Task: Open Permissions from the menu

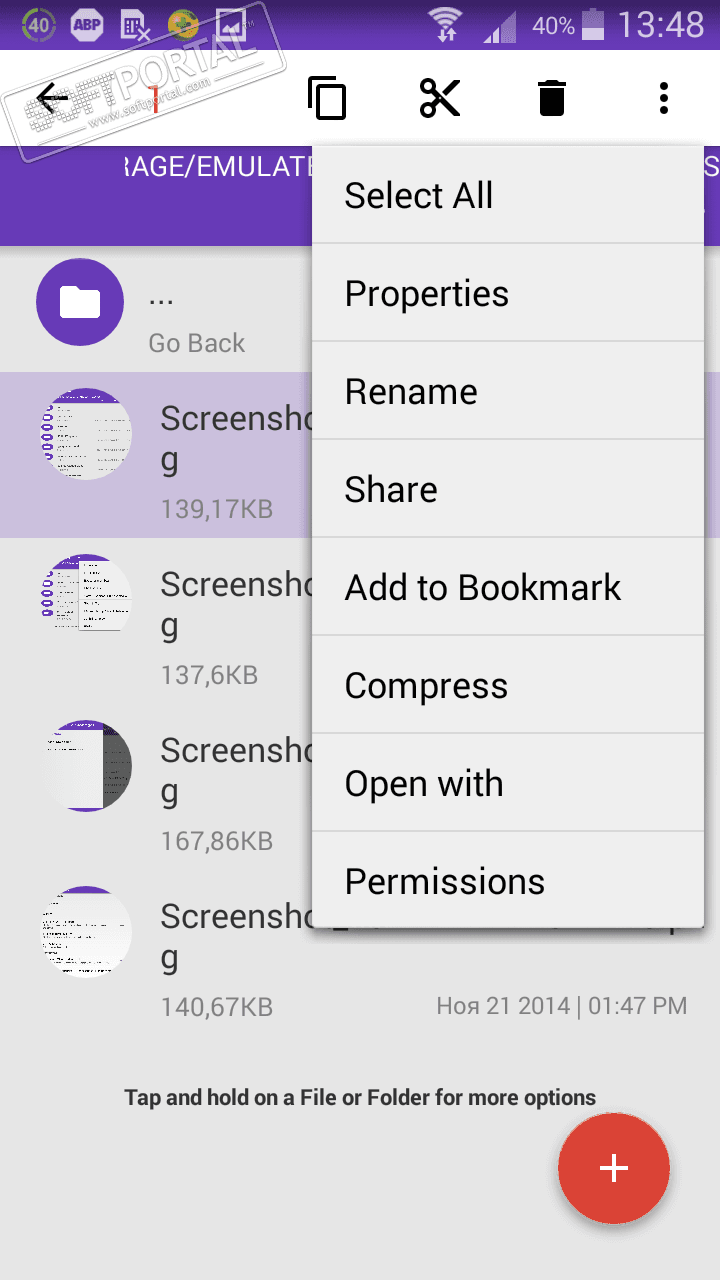Action: pos(508,882)
